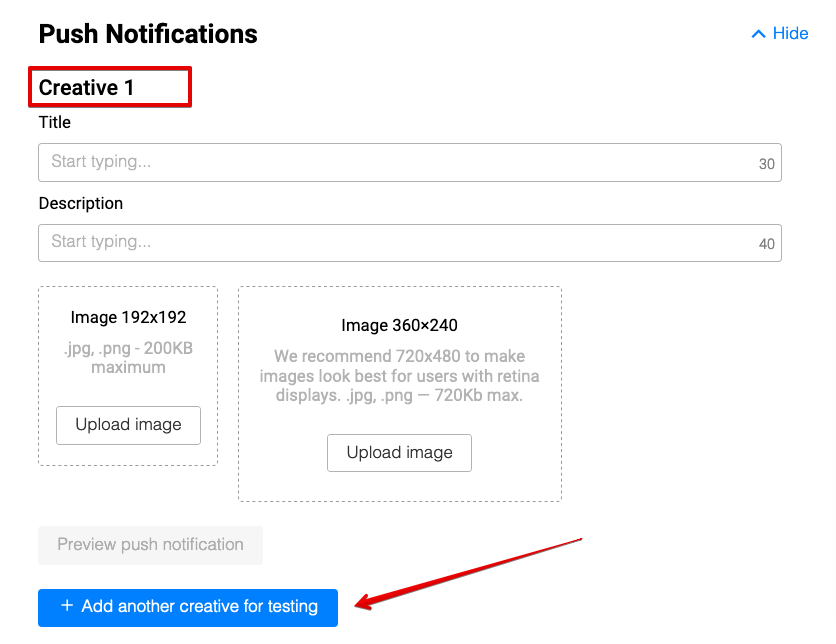Click the 720x480 retina recommendation text
The width and height of the screenshot is (836, 644).
(x=399, y=375)
